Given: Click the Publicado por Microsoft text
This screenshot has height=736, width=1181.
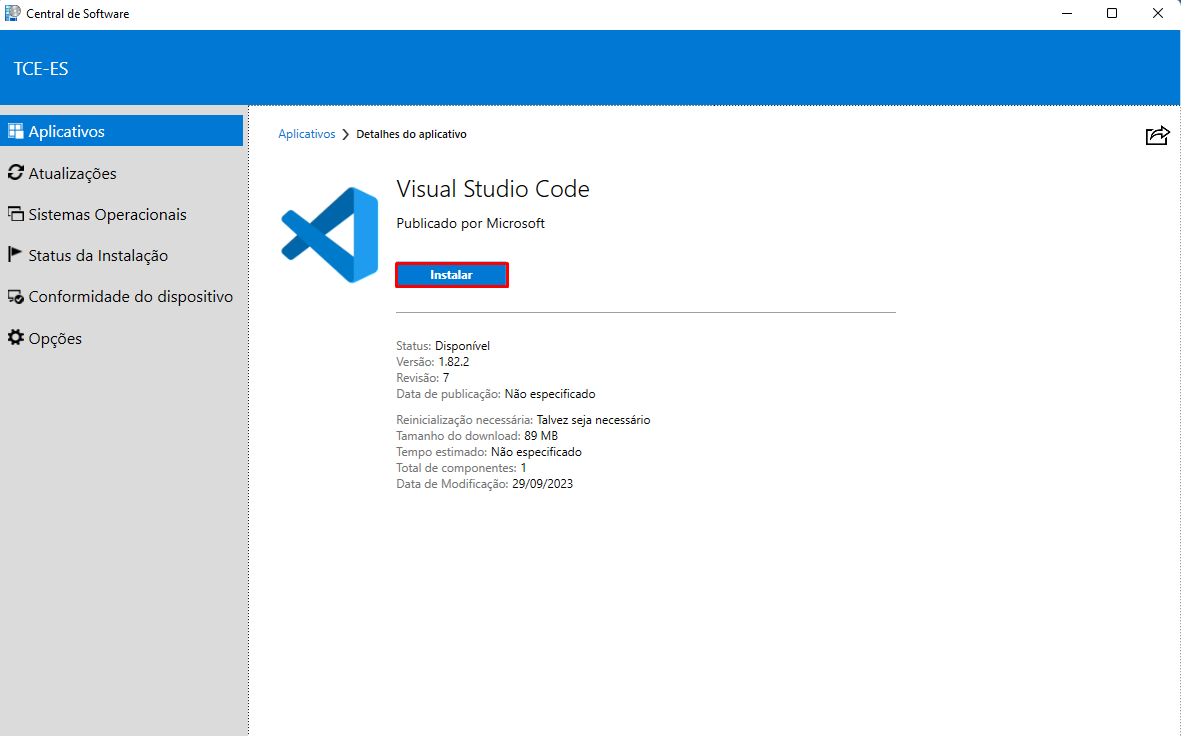Looking at the screenshot, I should [470, 224].
